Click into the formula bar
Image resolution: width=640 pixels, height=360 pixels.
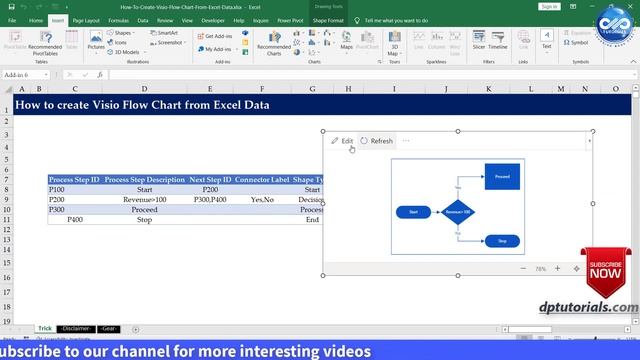[371, 75]
